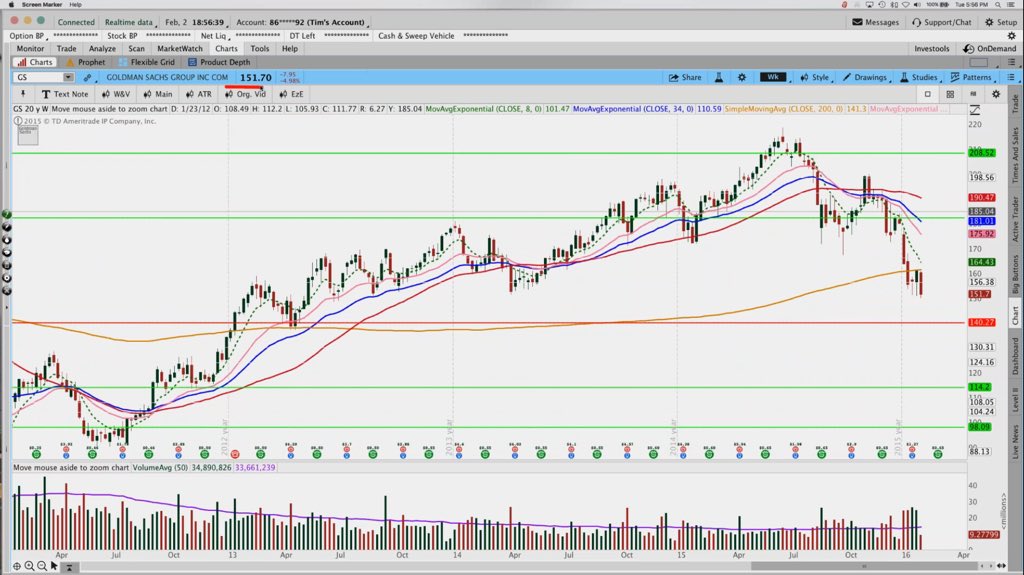
Task: Pin the drawing toolbar pushpin icon
Action: [x=23, y=94]
